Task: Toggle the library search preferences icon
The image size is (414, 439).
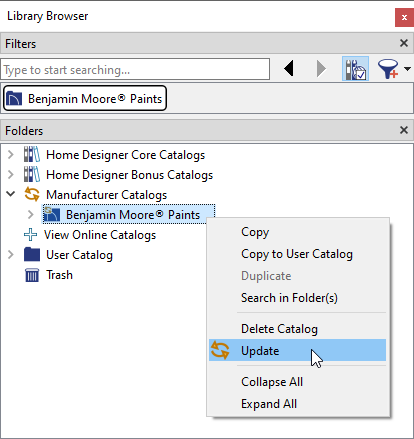Action: pos(355,69)
